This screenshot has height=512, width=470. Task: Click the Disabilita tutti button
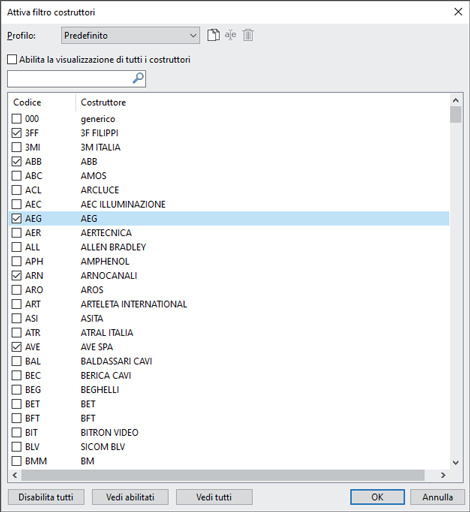point(46,497)
